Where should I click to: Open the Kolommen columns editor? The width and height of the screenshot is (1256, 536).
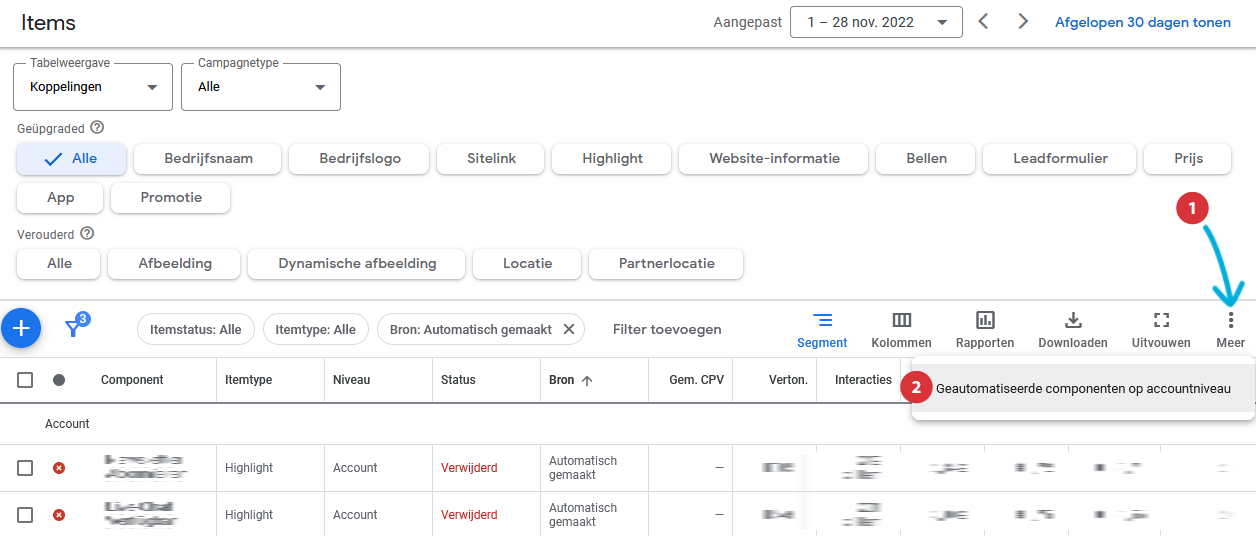coord(901,329)
